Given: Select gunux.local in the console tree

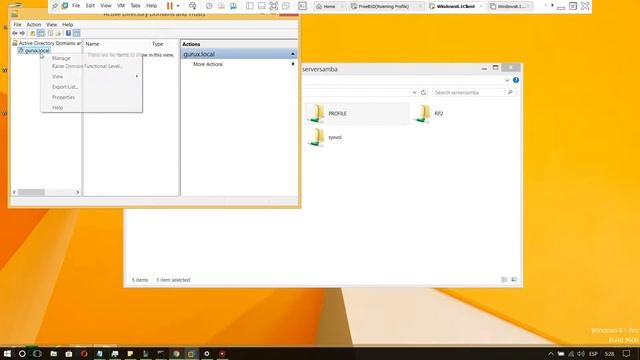Looking at the screenshot, I should (x=37, y=51).
